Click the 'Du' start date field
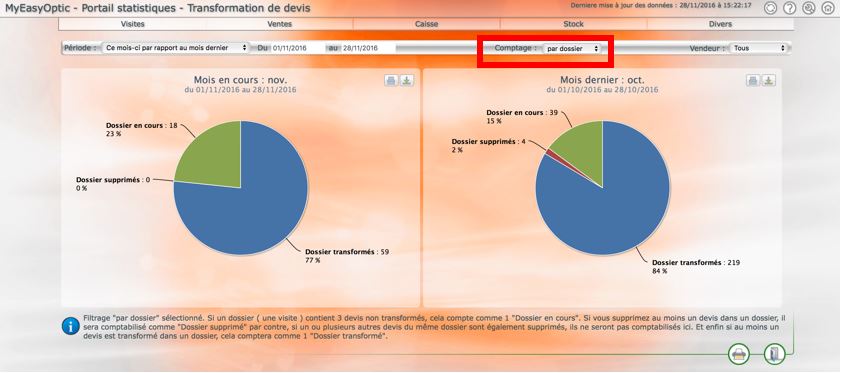Screen dimensions: 843x373 297,48
